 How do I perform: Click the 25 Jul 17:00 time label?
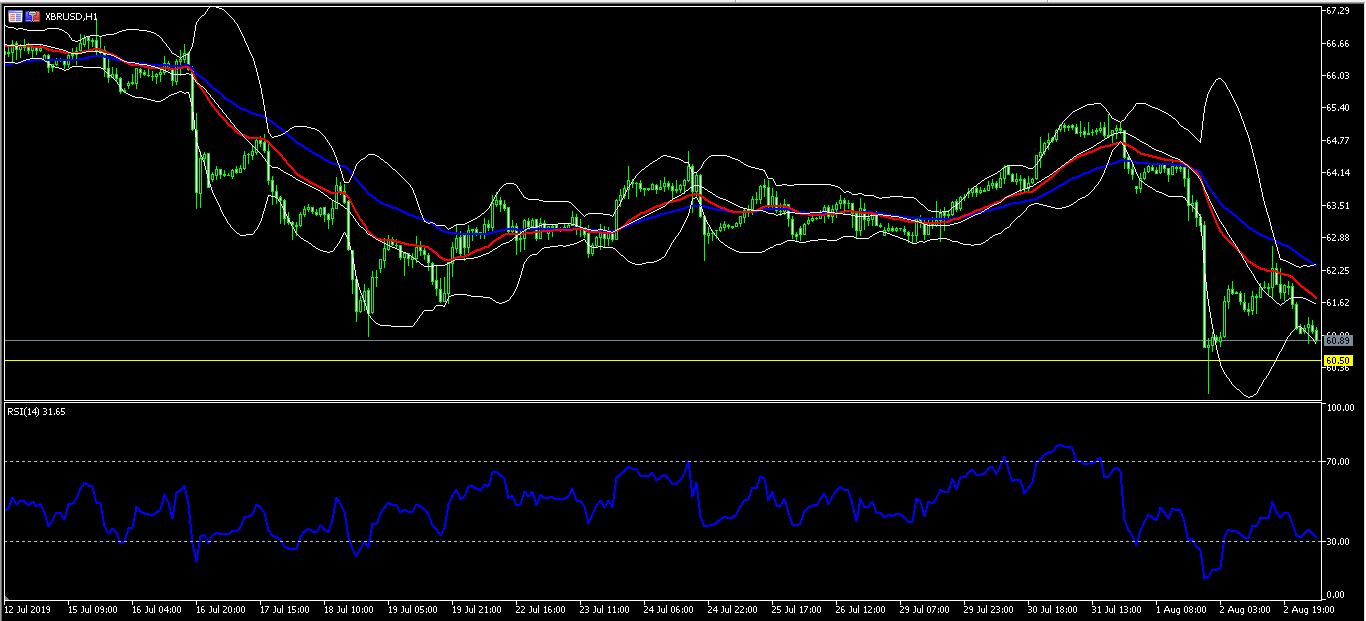coord(796,608)
